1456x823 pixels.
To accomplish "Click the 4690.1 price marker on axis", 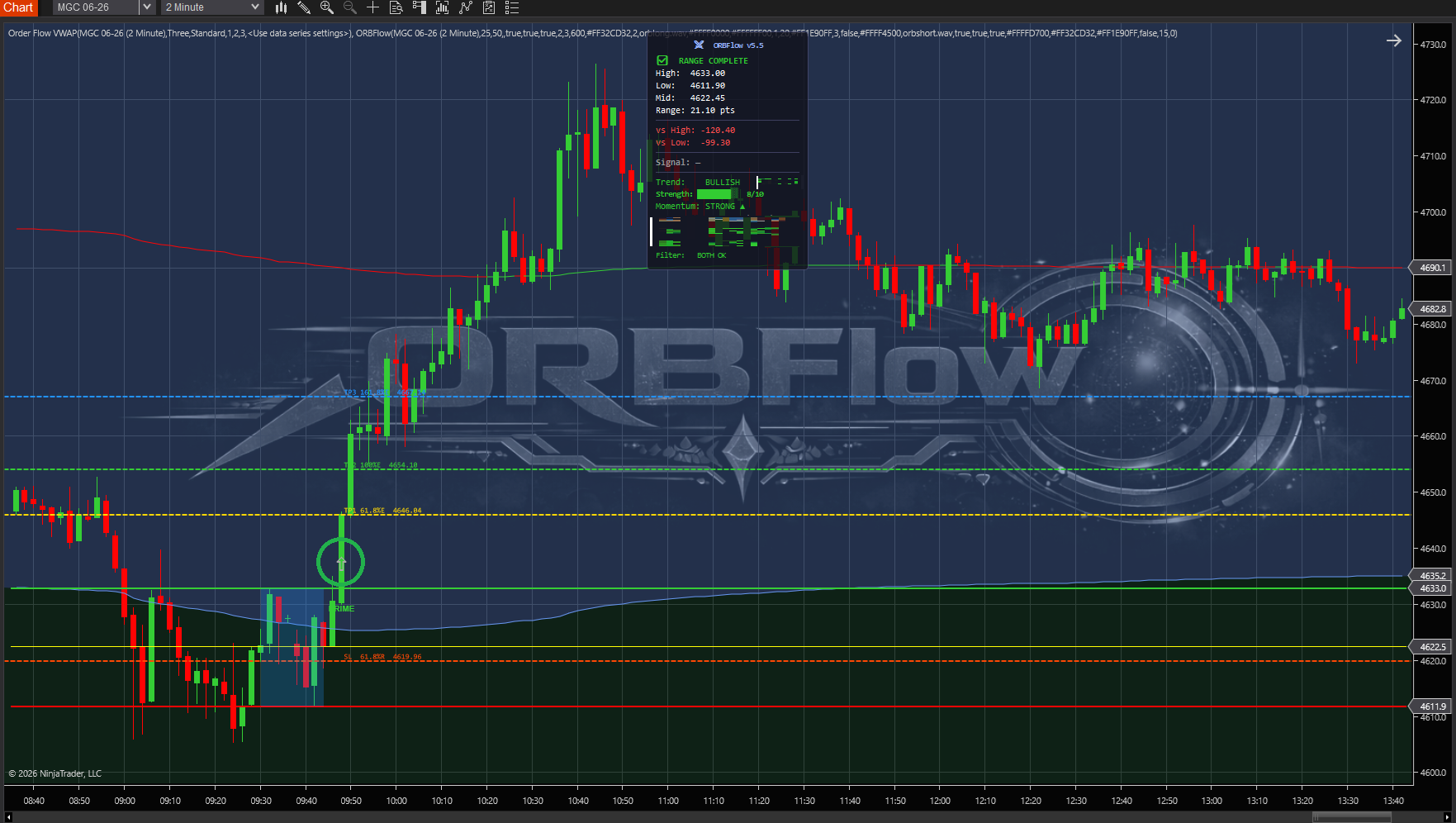I will coord(1433,268).
